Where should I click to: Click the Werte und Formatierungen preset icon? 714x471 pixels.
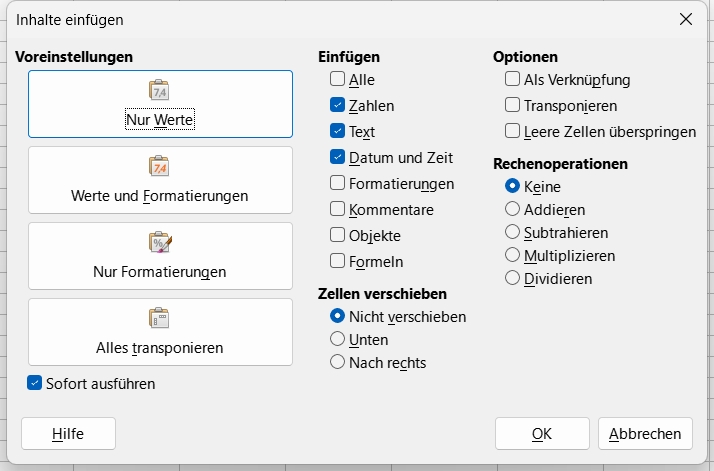pyautogui.click(x=160, y=166)
